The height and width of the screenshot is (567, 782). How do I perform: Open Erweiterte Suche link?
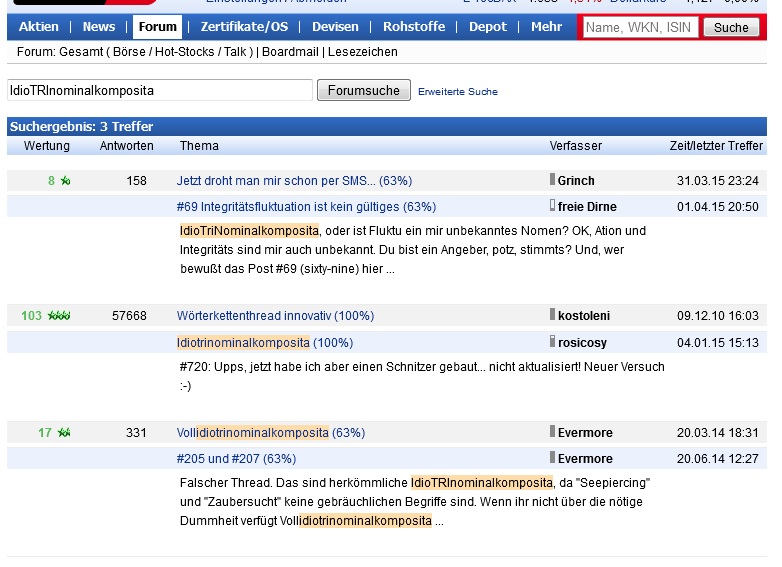[458, 92]
